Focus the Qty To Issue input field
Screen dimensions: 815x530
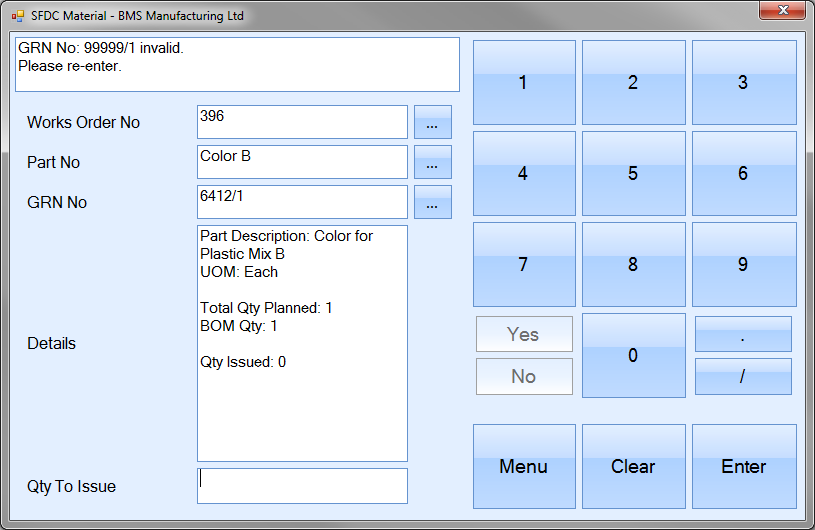click(x=302, y=486)
